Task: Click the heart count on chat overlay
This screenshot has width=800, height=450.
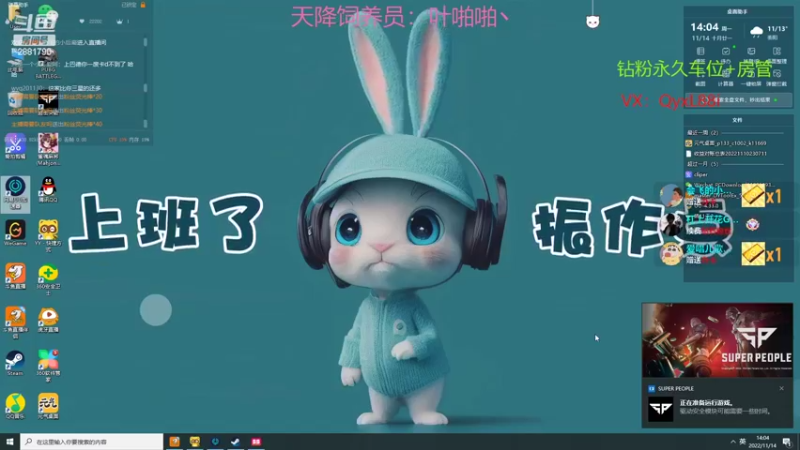Action: (x=90, y=21)
